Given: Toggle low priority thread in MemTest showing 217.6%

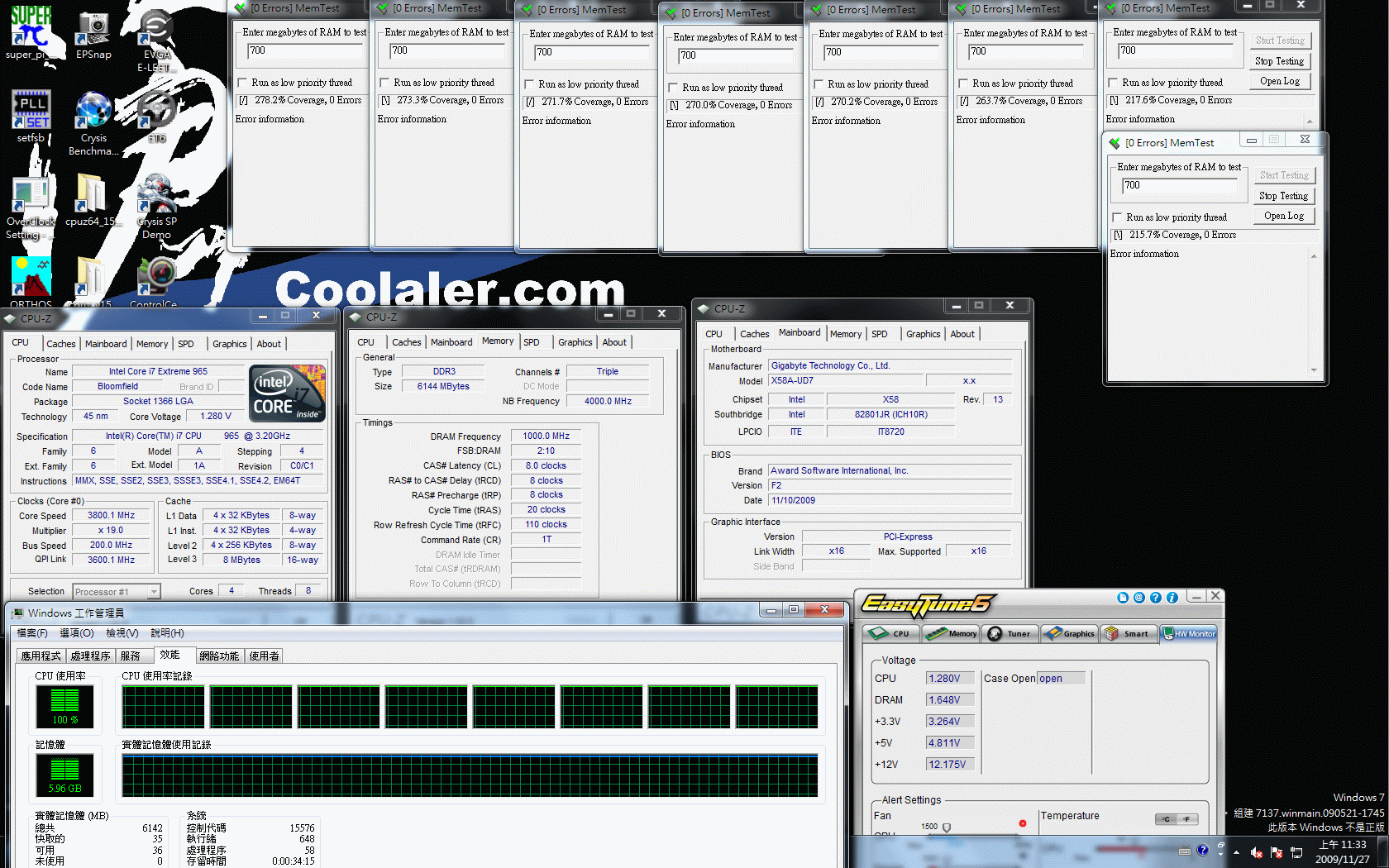Looking at the screenshot, I should click(1114, 83).
